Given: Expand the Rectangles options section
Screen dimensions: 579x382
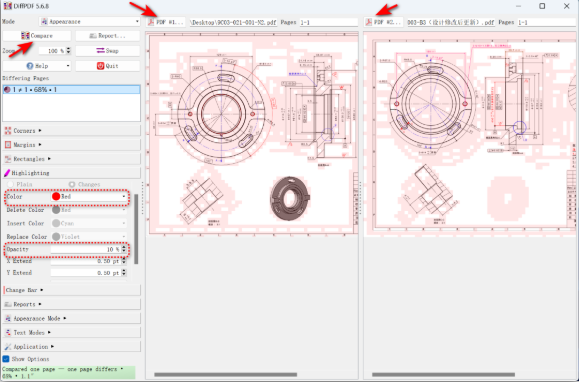Looking at the screenshot, I should tap(71, 159).
